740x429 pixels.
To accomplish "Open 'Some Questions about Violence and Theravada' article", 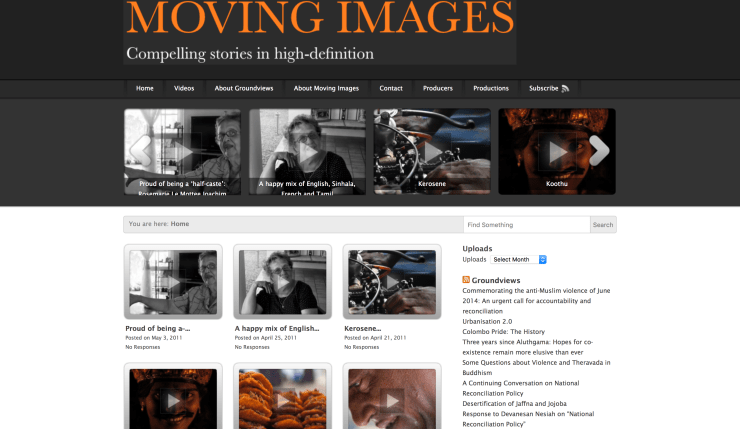I will [x=536, y=368].
